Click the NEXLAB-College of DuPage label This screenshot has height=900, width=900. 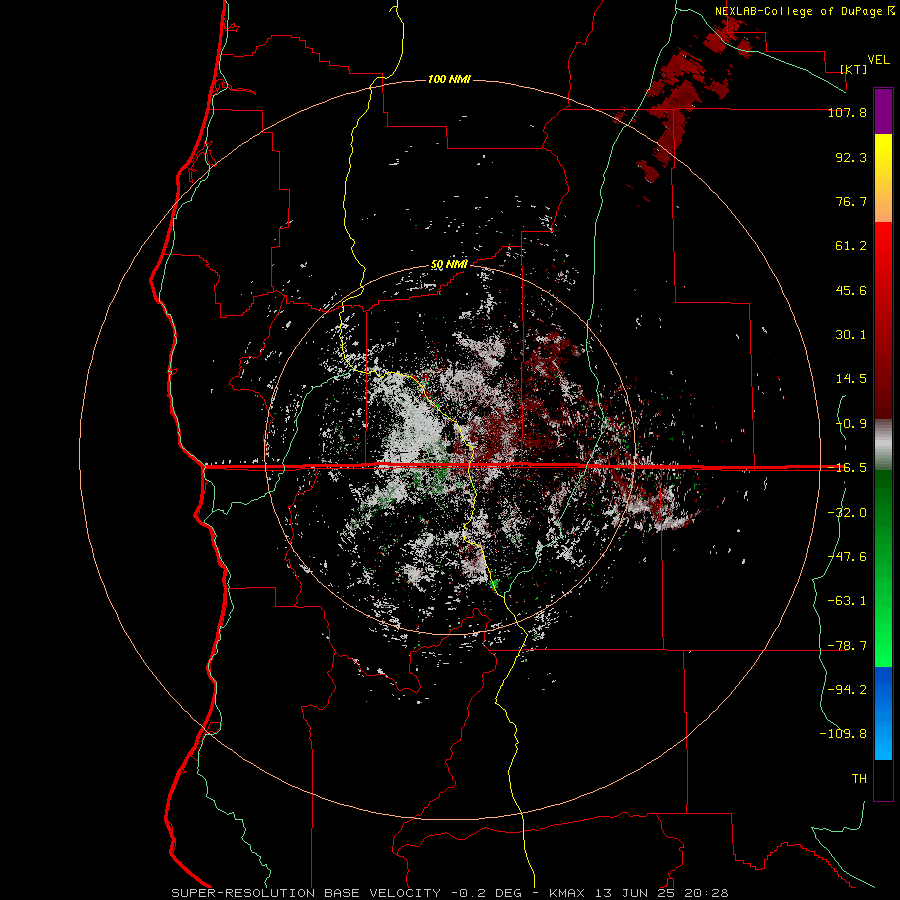(805, 11)
